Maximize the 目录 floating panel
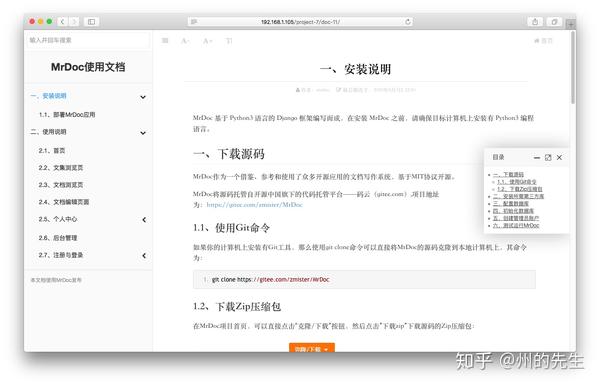 [548, 158]
